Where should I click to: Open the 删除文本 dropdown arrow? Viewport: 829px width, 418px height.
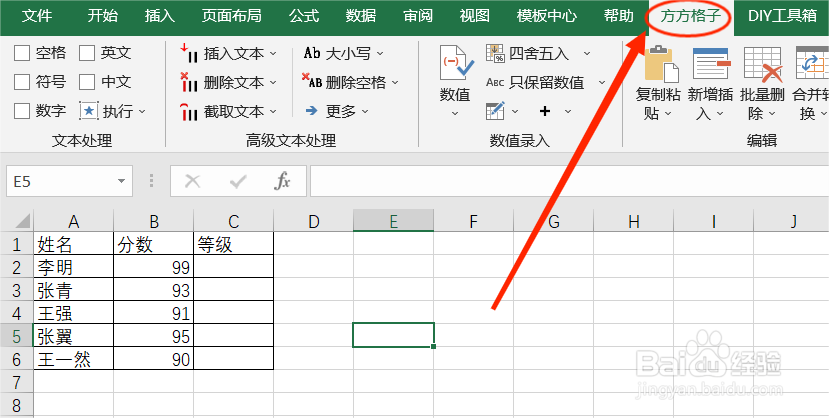tap(273, 82)
